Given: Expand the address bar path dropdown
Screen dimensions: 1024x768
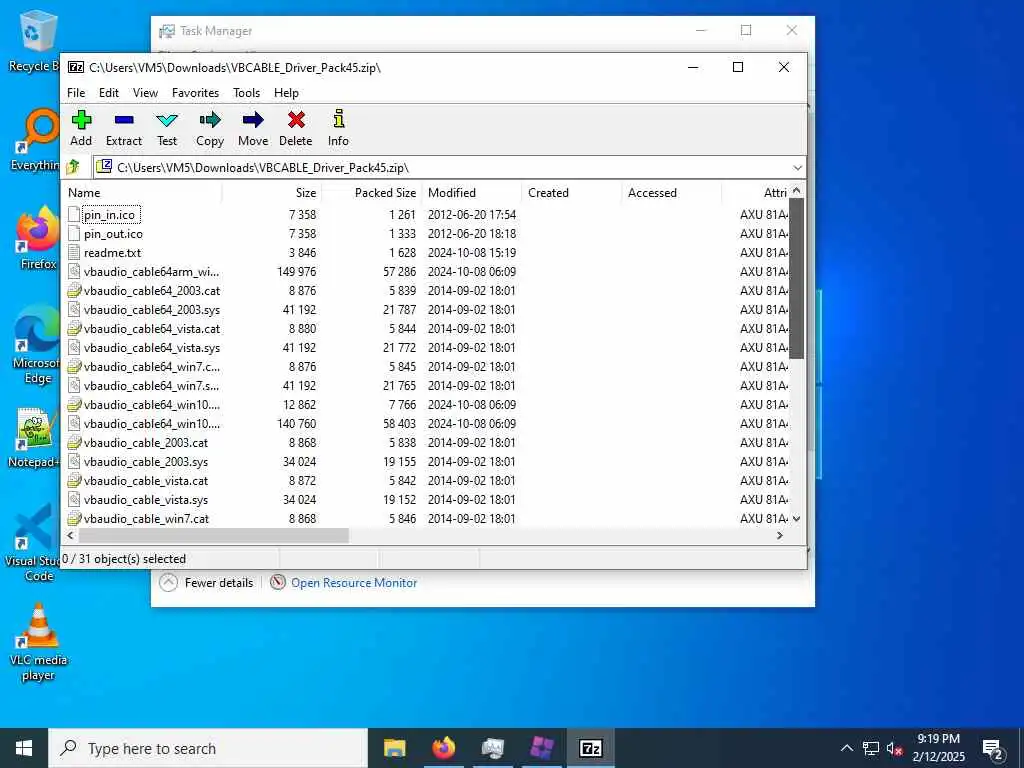Looking at the screenshot, I should tap(797, 168).
